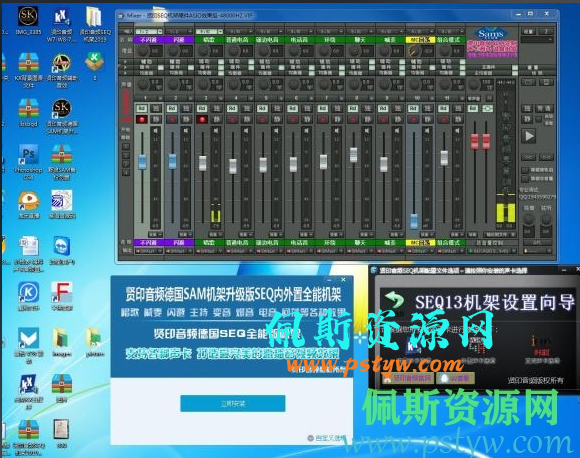580x458 pixels.
Task: Solo channel 11 组合模式 strip
Action: tap(458, 108)
